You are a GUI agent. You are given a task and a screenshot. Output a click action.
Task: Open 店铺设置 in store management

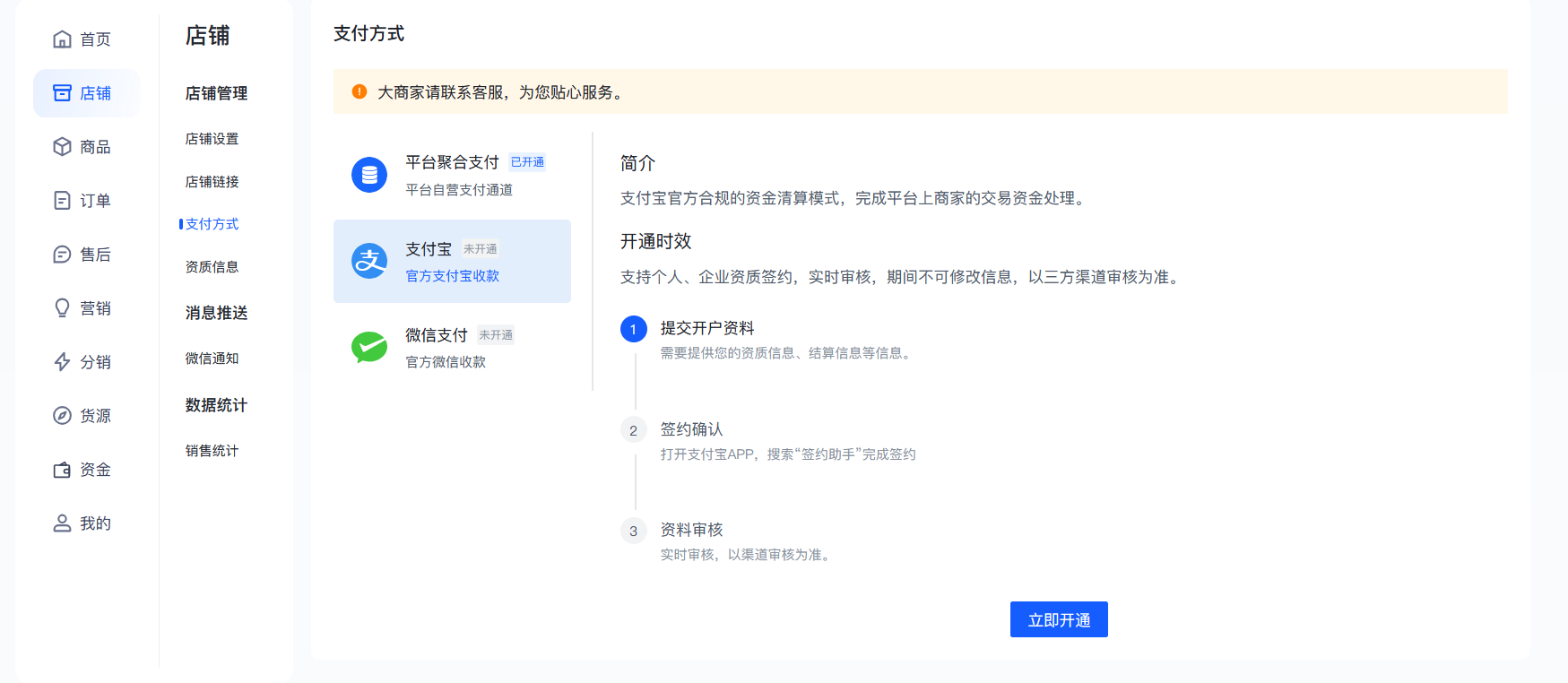[x=212, y=139]
